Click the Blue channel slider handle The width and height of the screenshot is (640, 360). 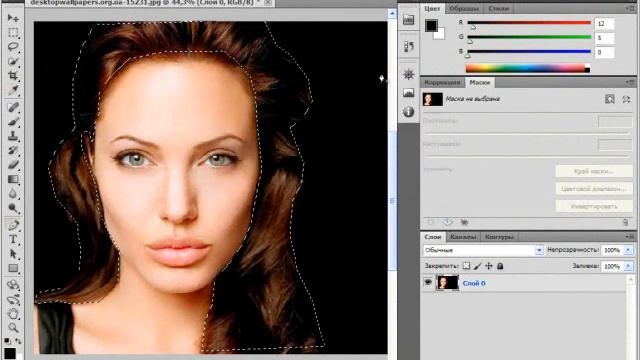tap(467, 55)
